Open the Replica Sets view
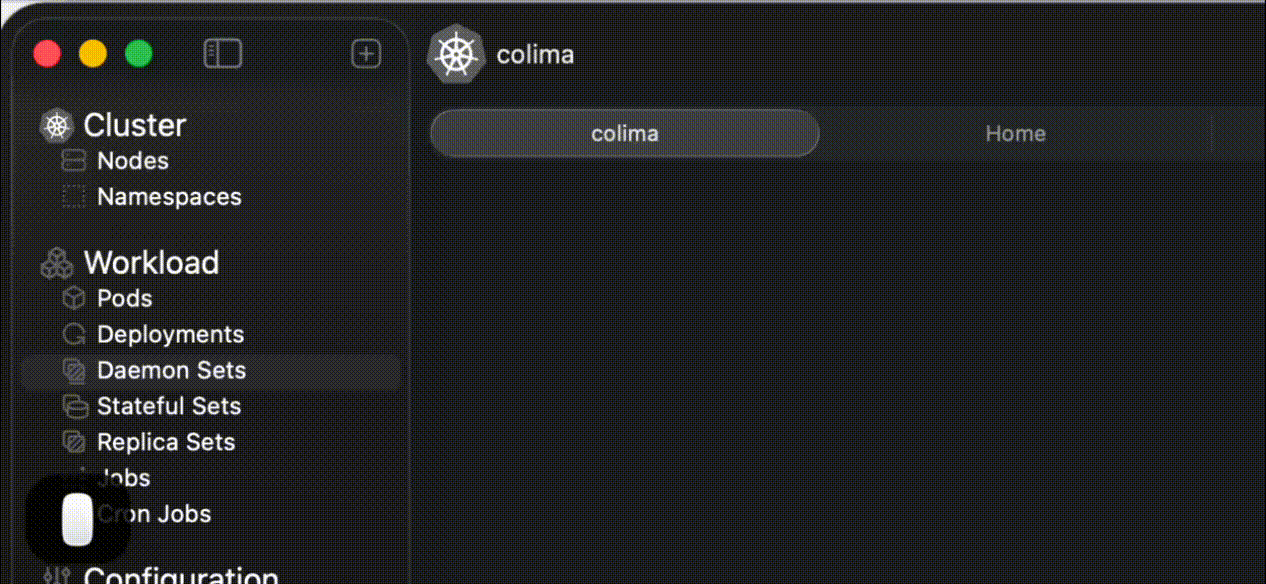 pos(165,443)
